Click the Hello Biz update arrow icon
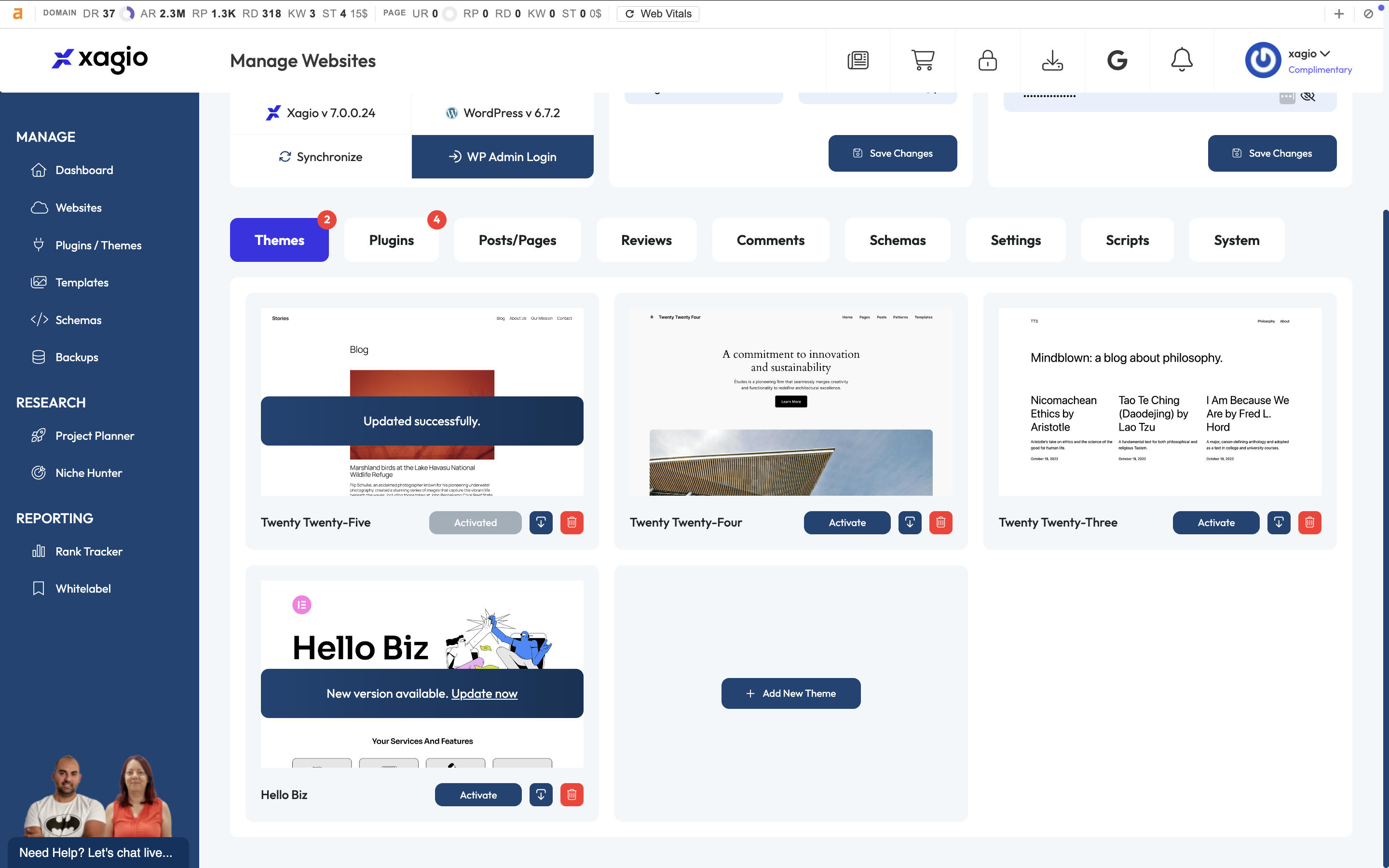This screenshot has height=868, width=1389. click(541, 795)
